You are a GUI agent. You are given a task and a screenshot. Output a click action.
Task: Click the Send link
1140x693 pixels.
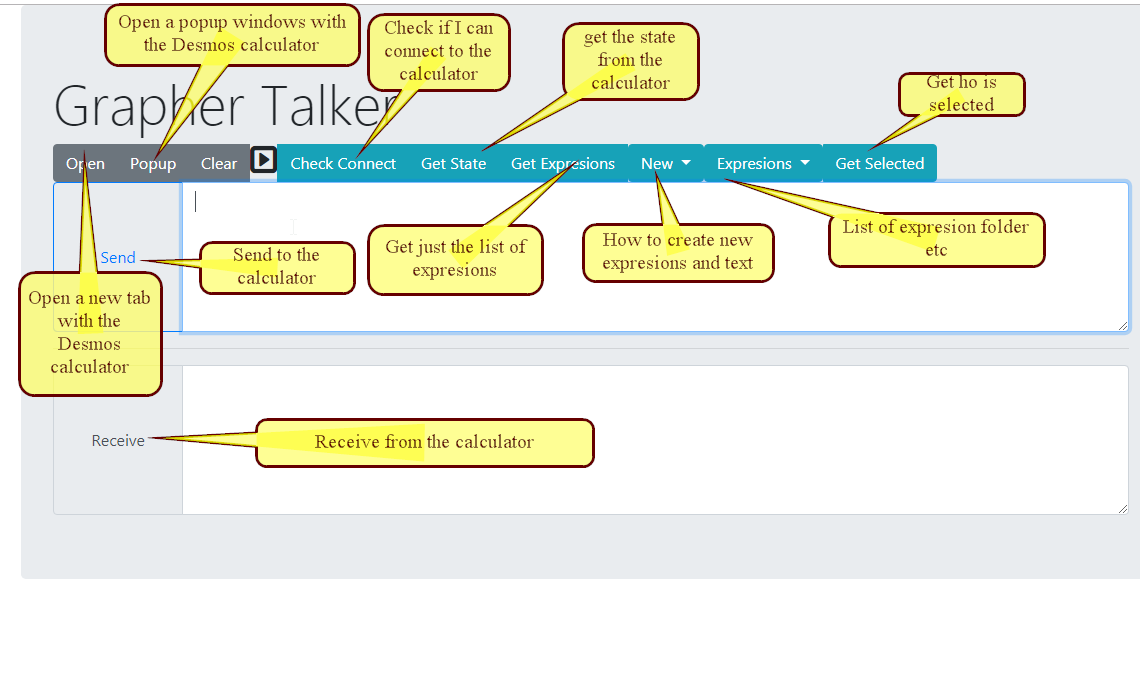pos(118,257)
